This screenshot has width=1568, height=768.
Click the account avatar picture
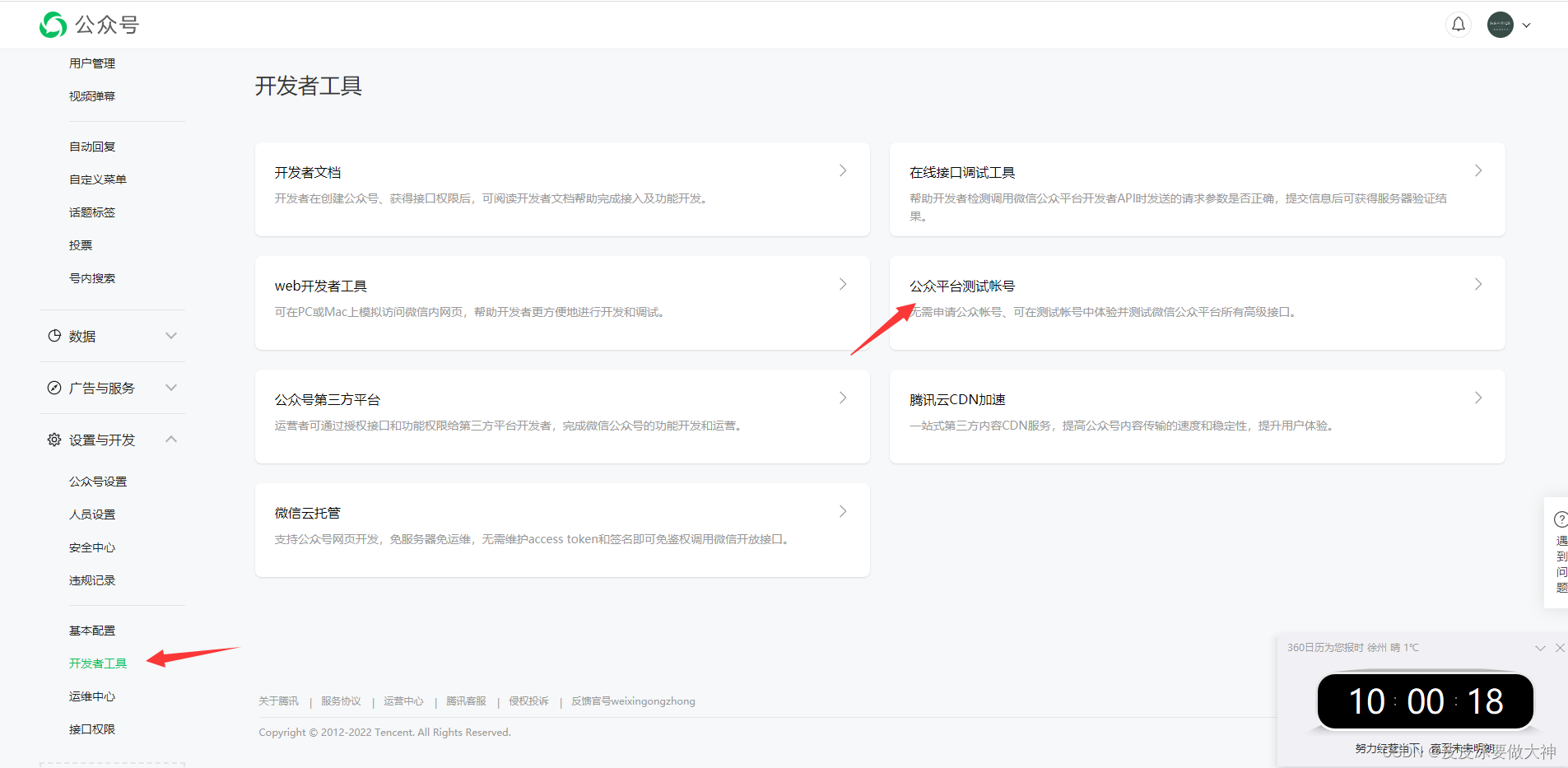click(1500, 25)
